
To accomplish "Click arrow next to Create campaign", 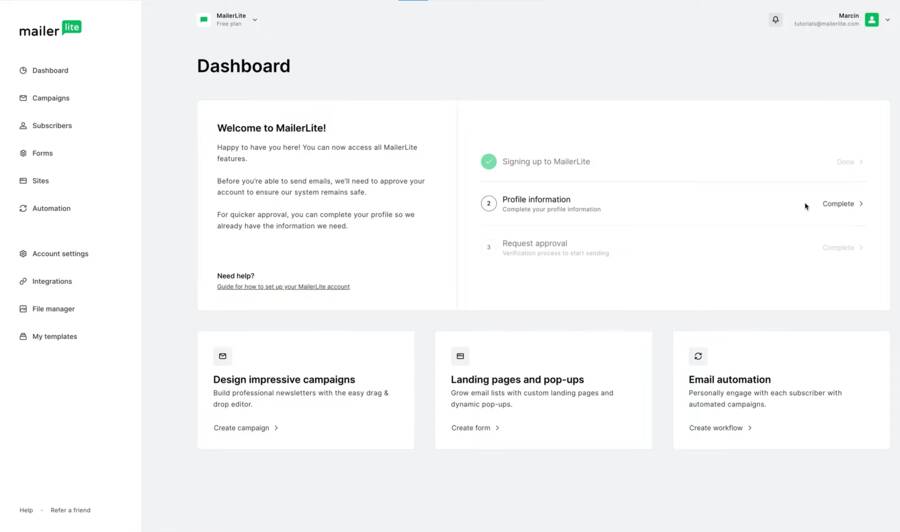I will 276,428.
